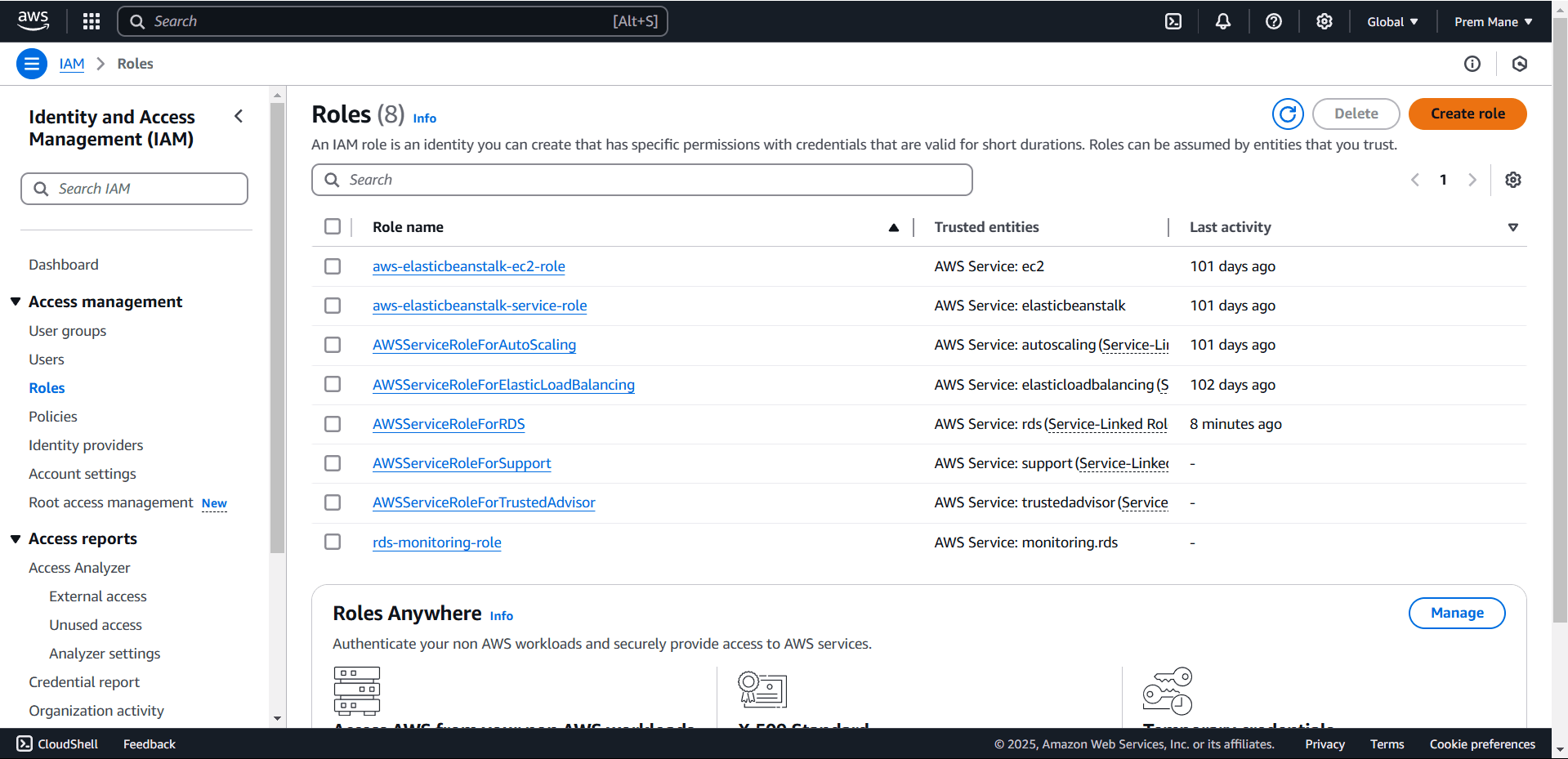Open Root access management item
The height and width of the screenshot is (759, 1568).
point(111,502)
